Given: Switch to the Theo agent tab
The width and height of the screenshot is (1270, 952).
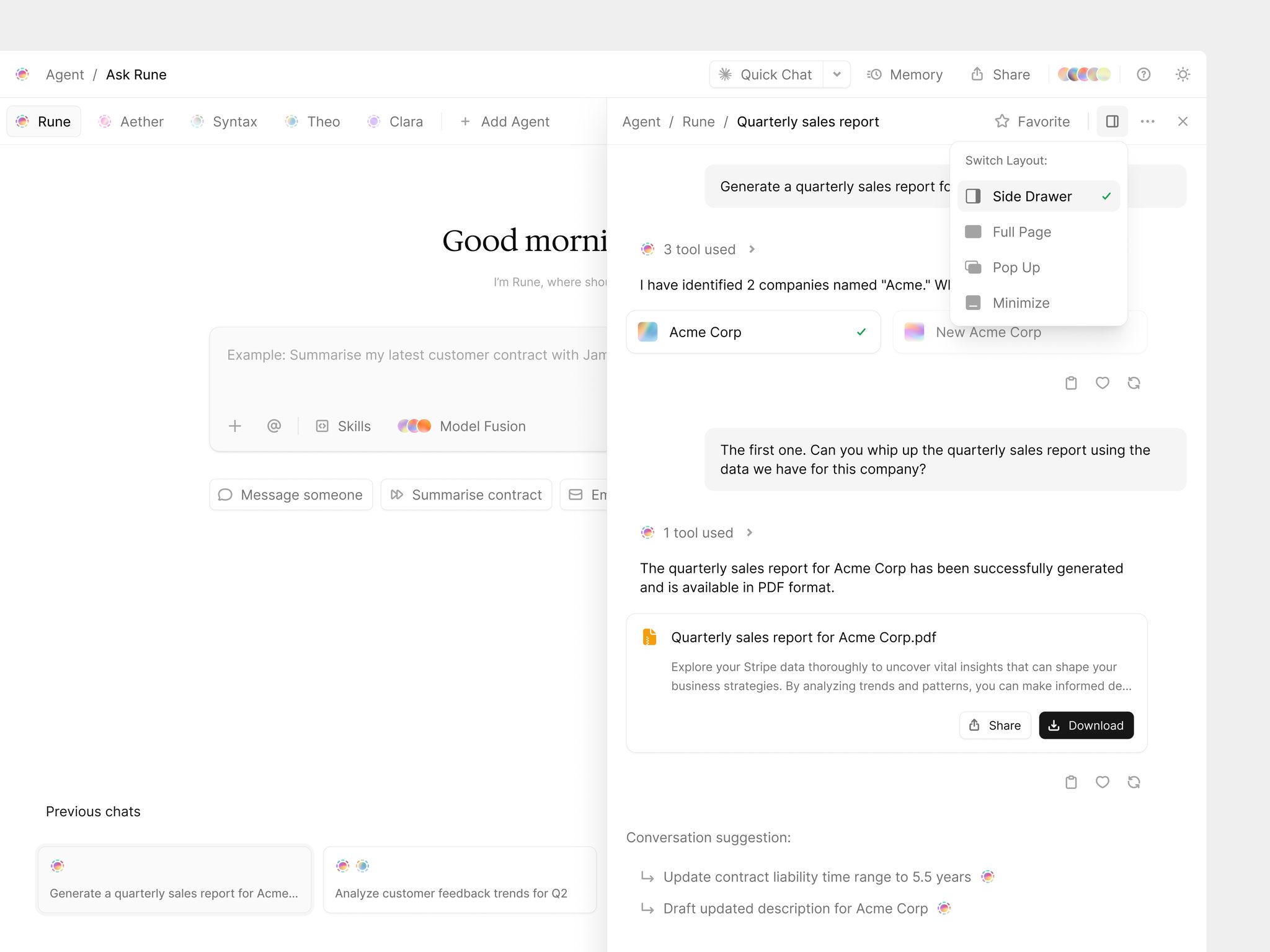Looking at the screenshot, I should (x=313, y=121).
